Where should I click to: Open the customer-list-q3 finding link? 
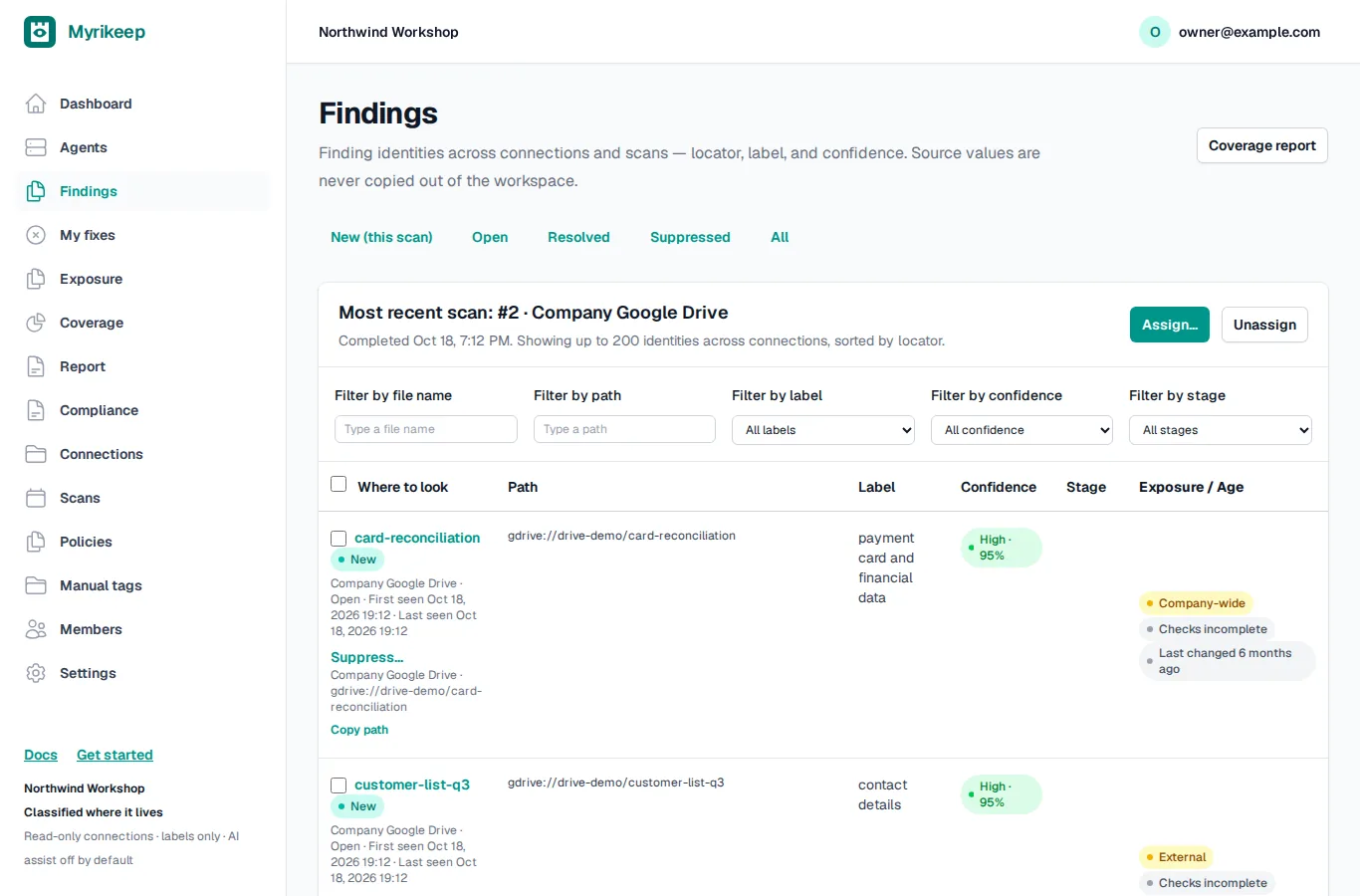pos(412,784)
